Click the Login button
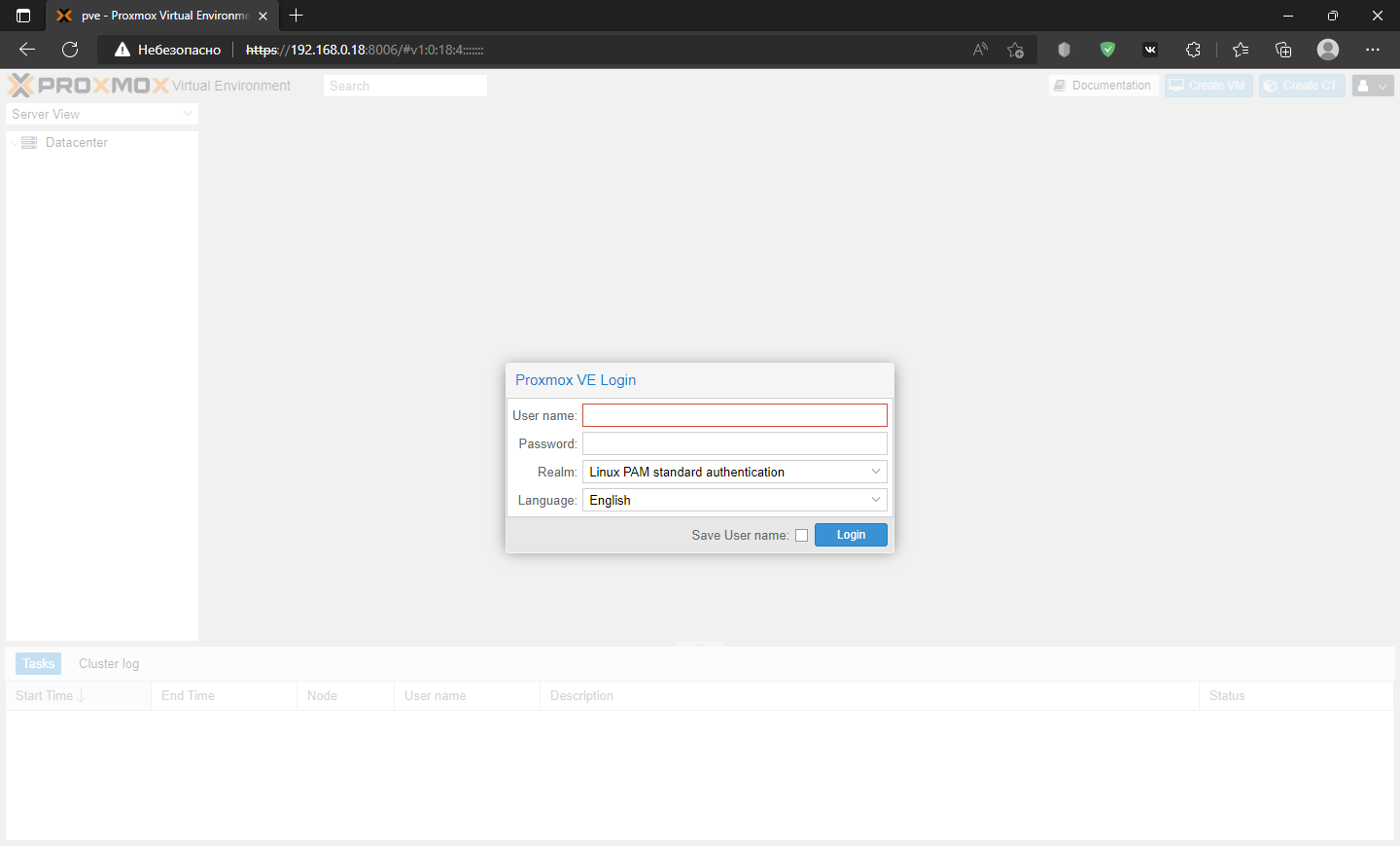Image resolution: width=1400 pixels, height=846 pixels. 851,535
